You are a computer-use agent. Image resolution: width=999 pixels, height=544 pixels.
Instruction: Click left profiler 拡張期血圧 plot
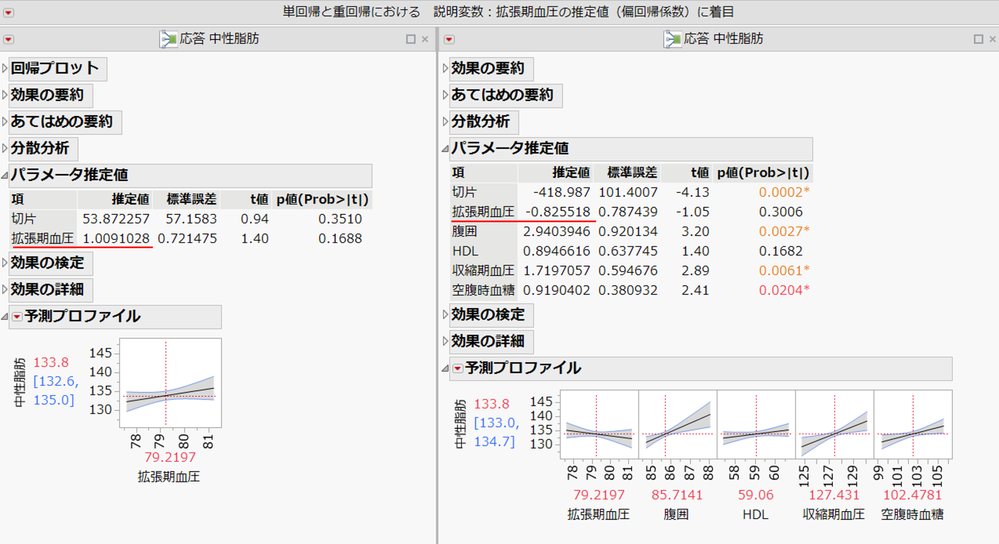171,383
